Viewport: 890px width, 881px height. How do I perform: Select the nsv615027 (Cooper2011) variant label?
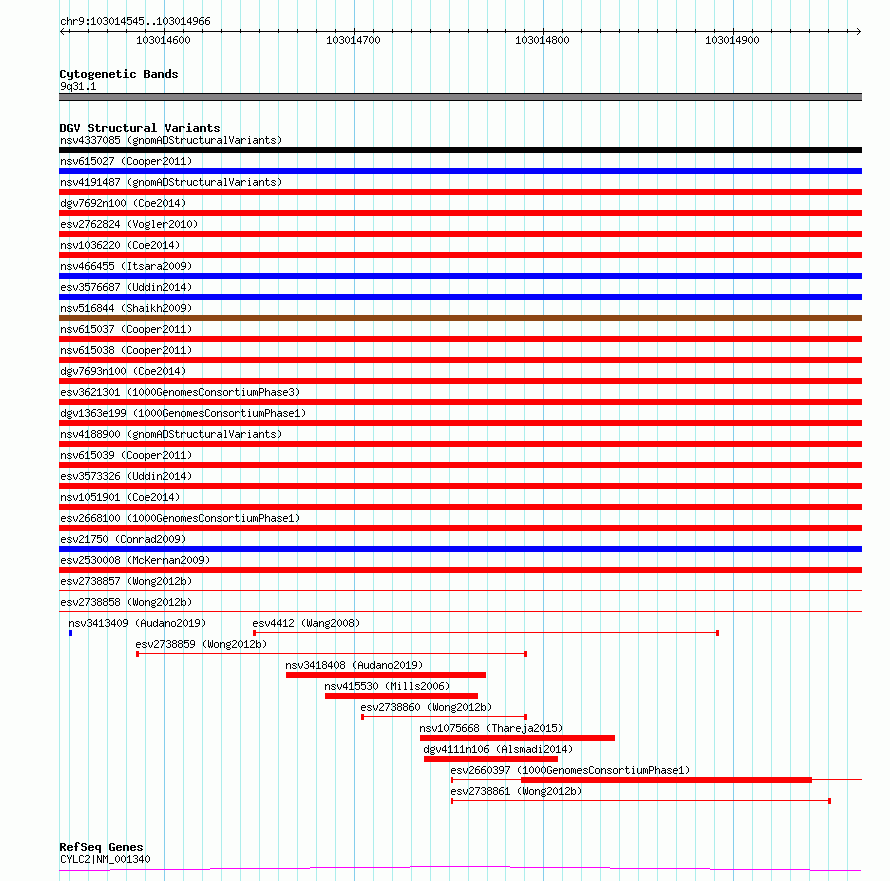[x=126, y=161]
